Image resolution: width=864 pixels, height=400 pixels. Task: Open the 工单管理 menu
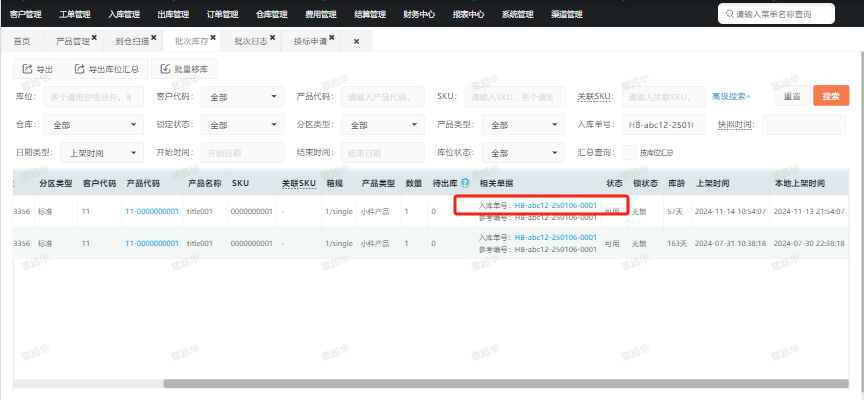(x=75, y=14)
